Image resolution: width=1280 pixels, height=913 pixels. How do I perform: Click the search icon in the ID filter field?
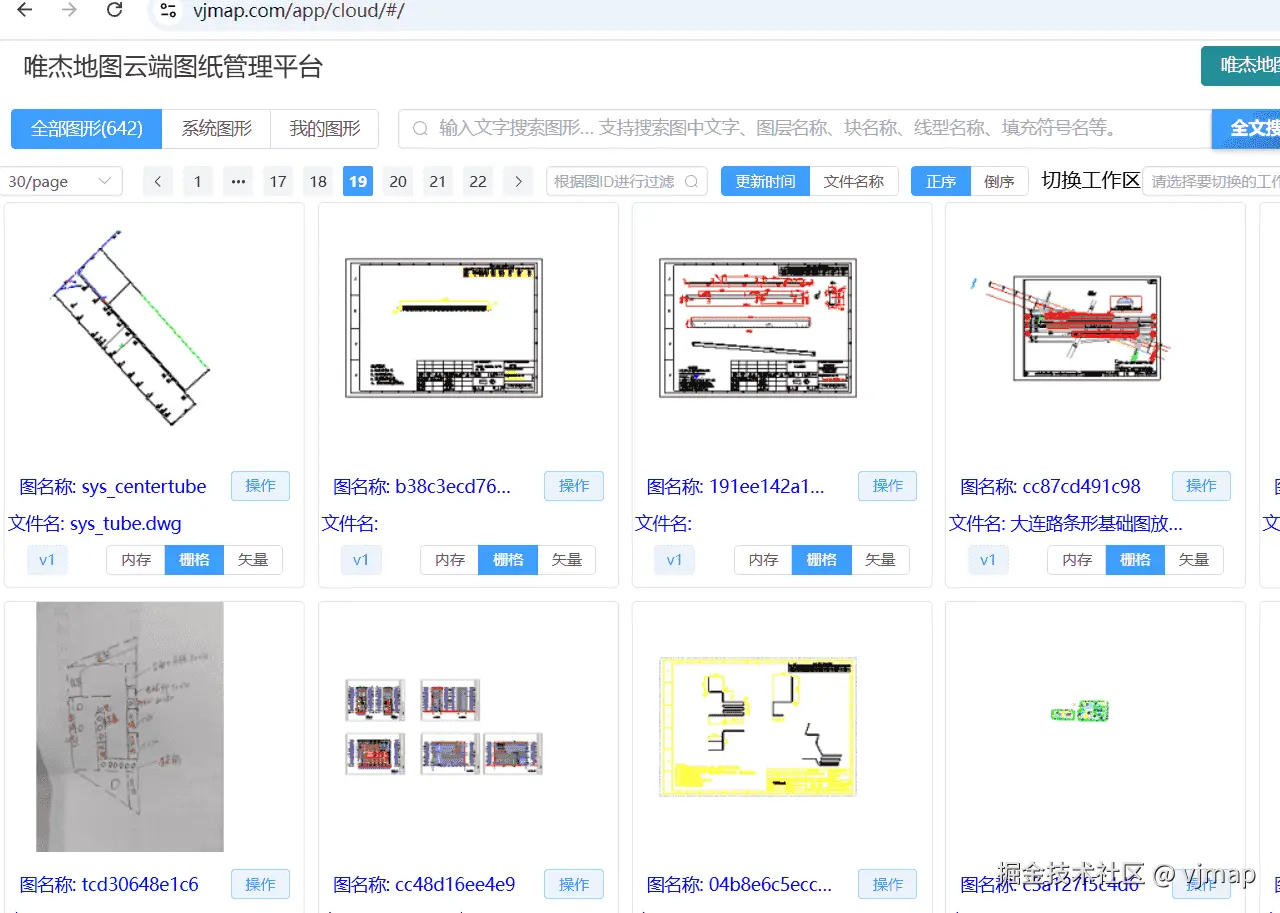(x=692, y=181)
